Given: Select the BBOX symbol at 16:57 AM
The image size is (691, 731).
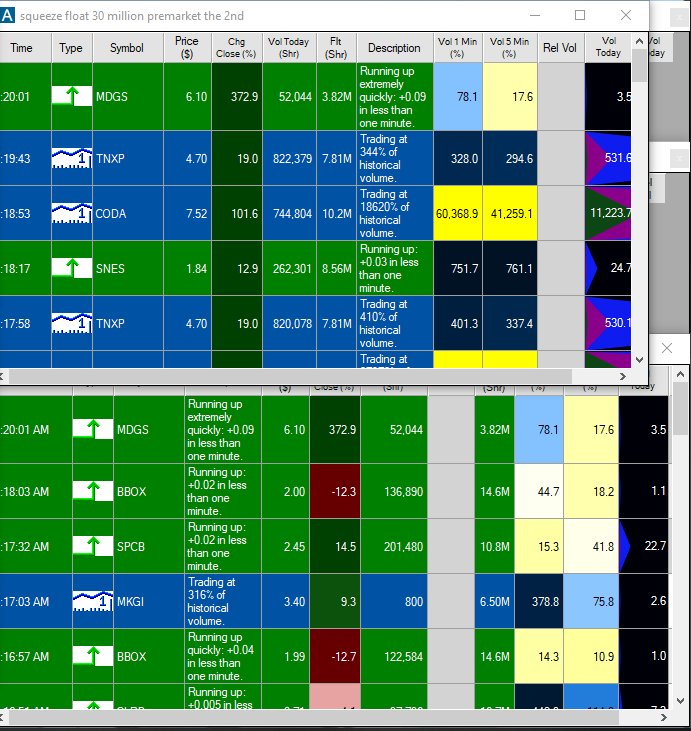Looking at the screenshot, I should [131, 656].
